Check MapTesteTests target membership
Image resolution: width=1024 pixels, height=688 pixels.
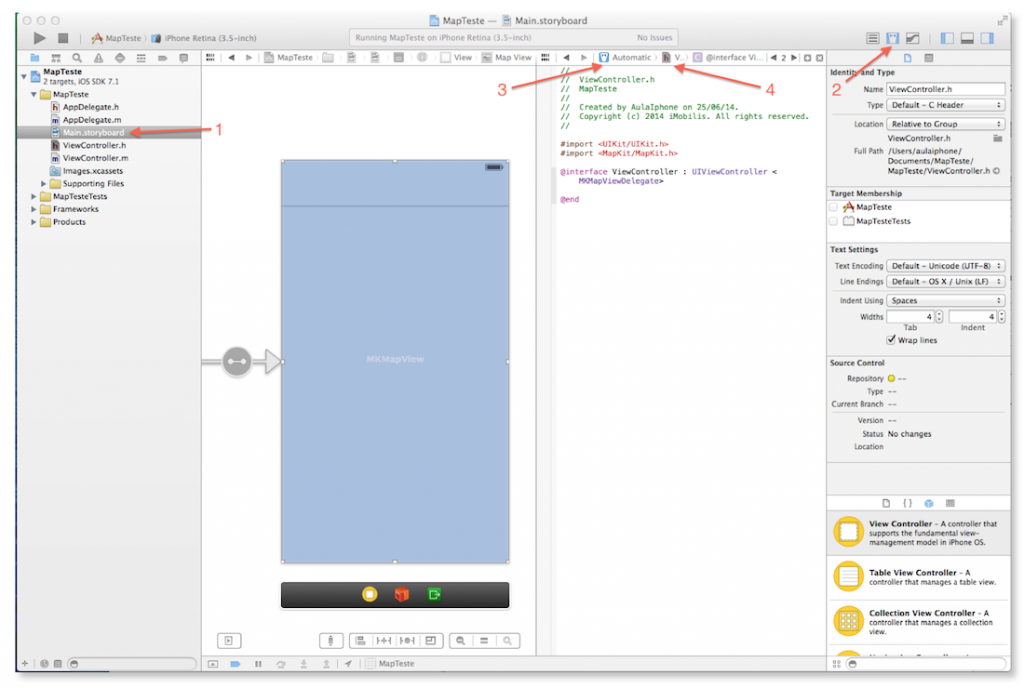(833, 221)
